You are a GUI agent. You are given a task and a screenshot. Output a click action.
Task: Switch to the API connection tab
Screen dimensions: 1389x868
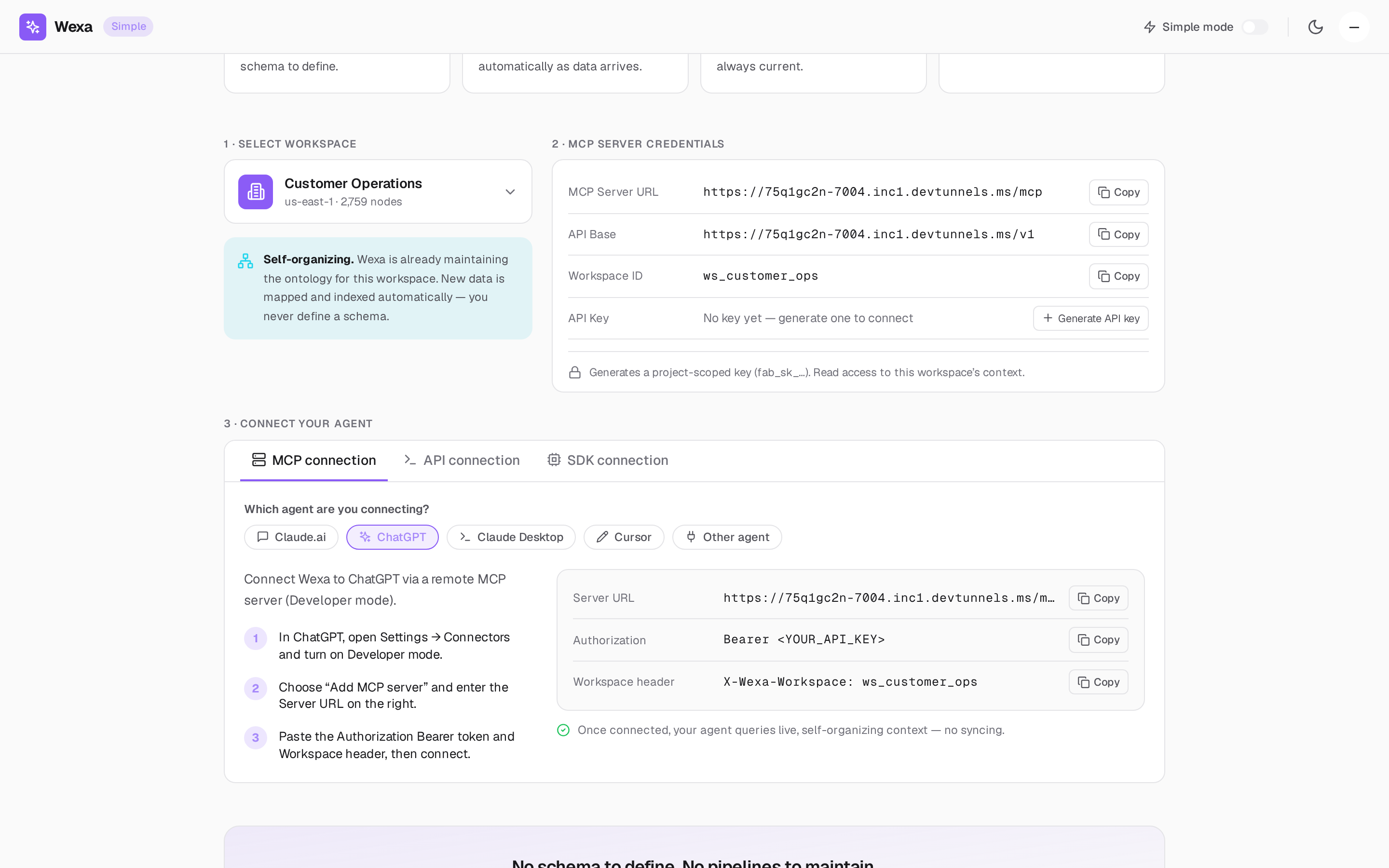462,461
